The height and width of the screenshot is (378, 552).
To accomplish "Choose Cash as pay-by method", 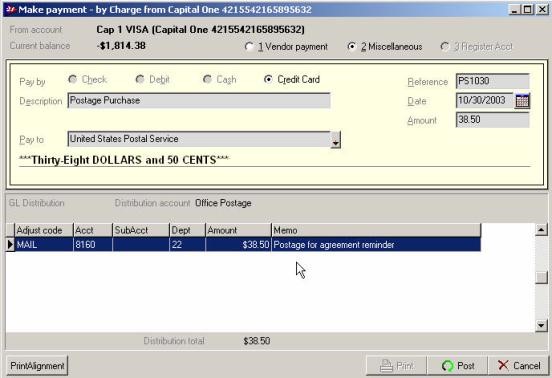I will tap(219, 80).
